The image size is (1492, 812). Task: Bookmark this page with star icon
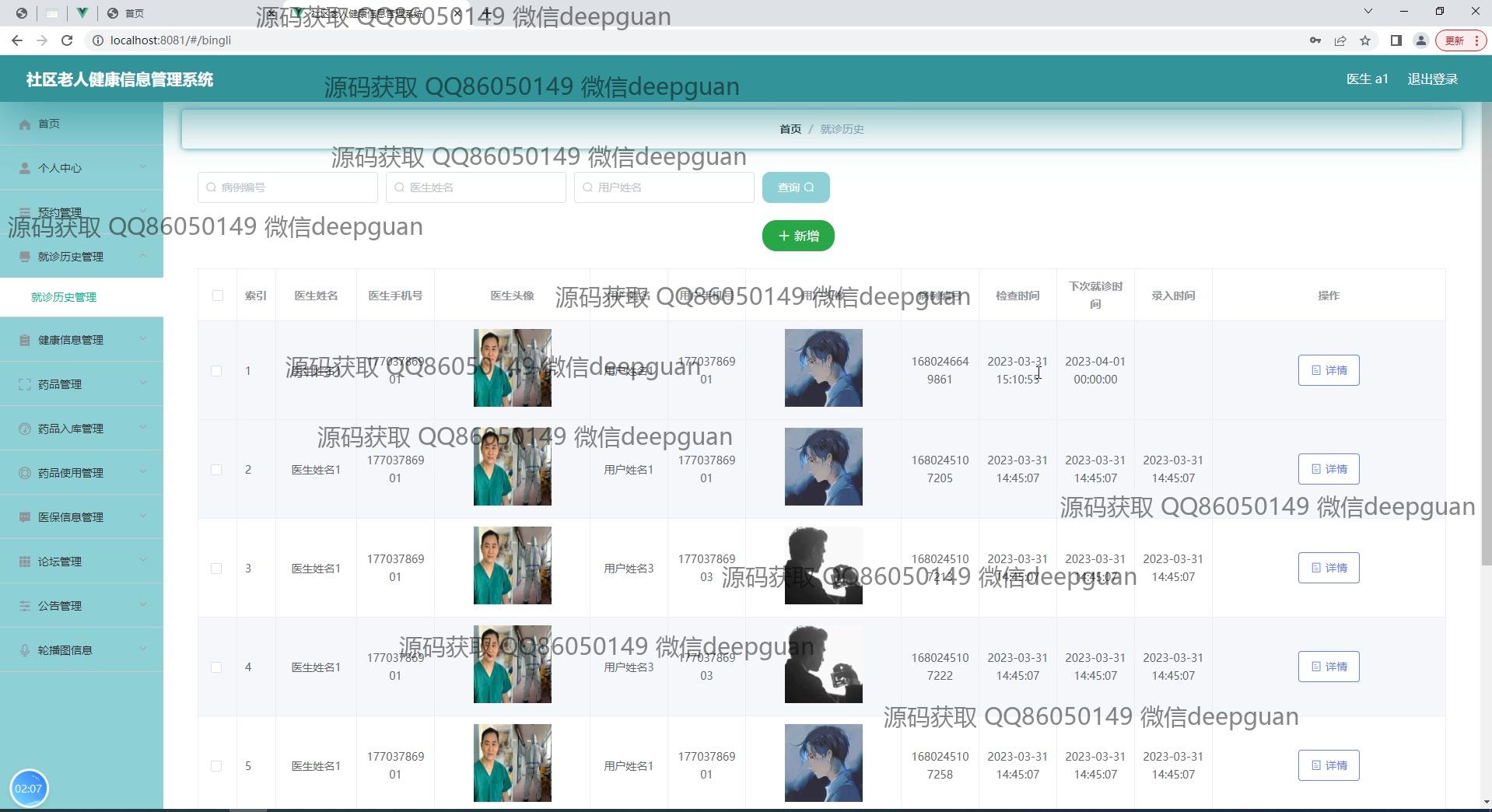point(1364,40)
